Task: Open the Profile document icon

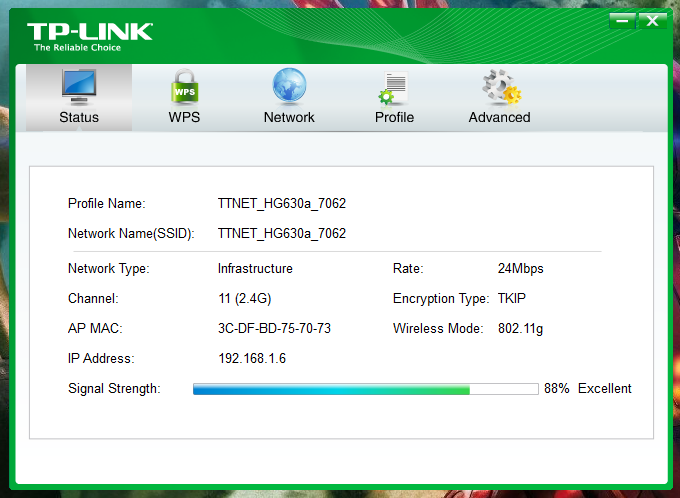Action: coord(394,88)
